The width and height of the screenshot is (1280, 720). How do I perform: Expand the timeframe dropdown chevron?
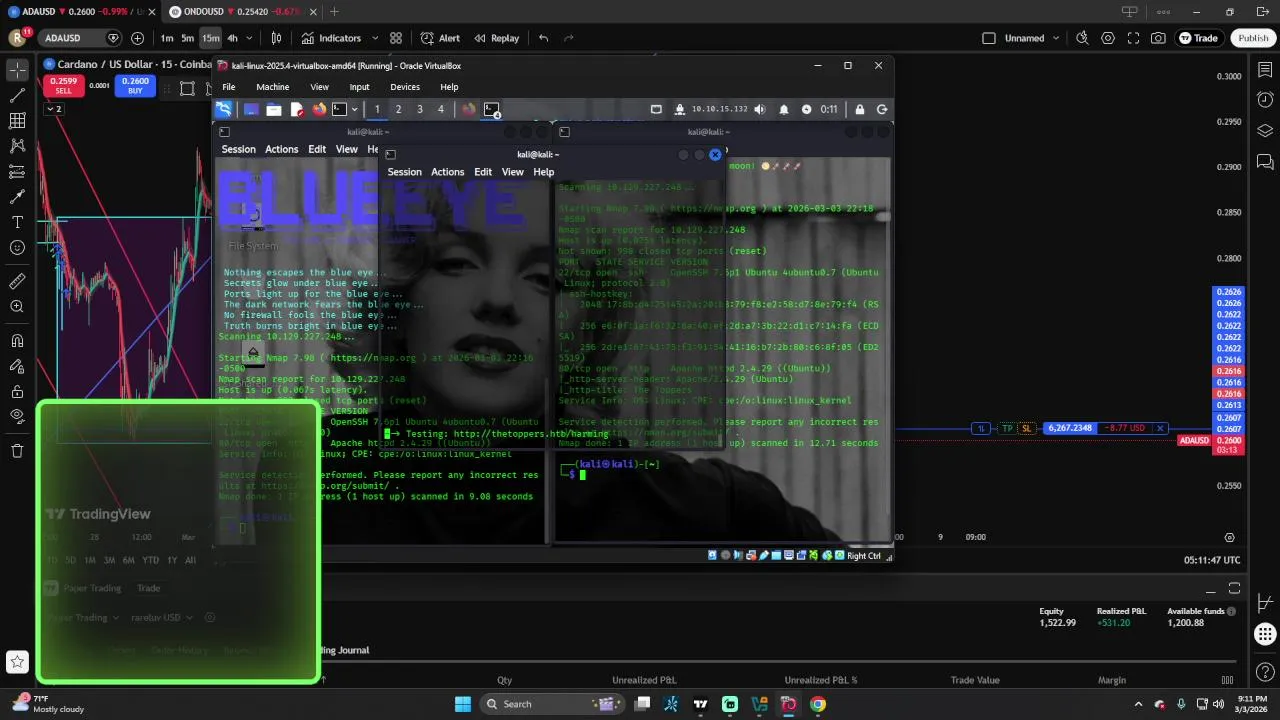(x=251, y=38)
